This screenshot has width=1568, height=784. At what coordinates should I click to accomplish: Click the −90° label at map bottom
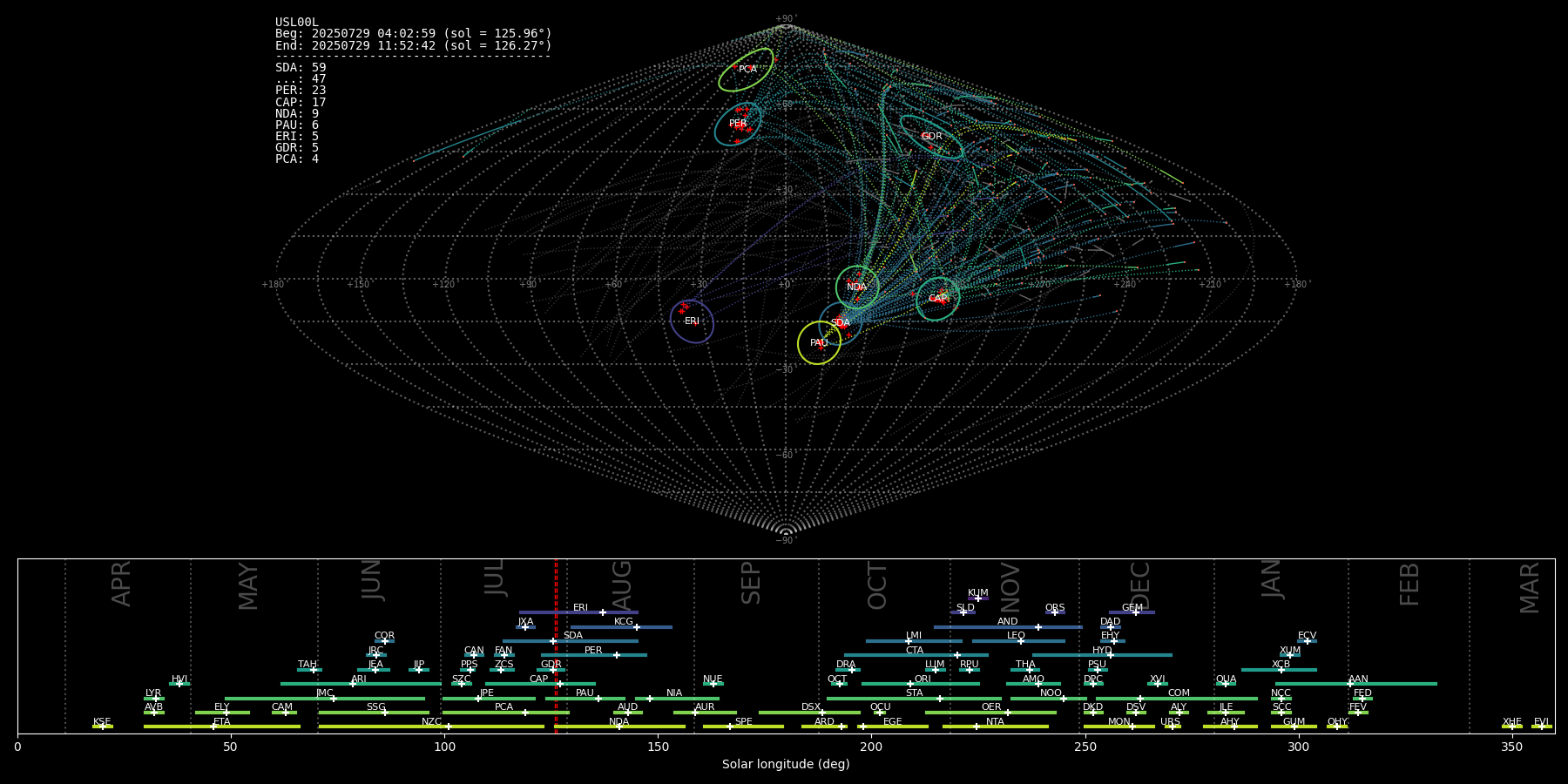point(786,541)
